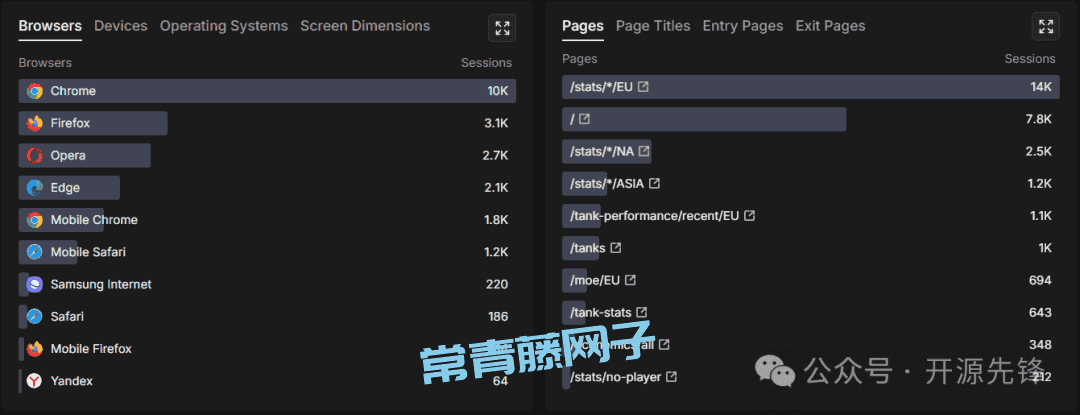Open external link for /tank-performance/recent/EU

click(x=749, y=216)
